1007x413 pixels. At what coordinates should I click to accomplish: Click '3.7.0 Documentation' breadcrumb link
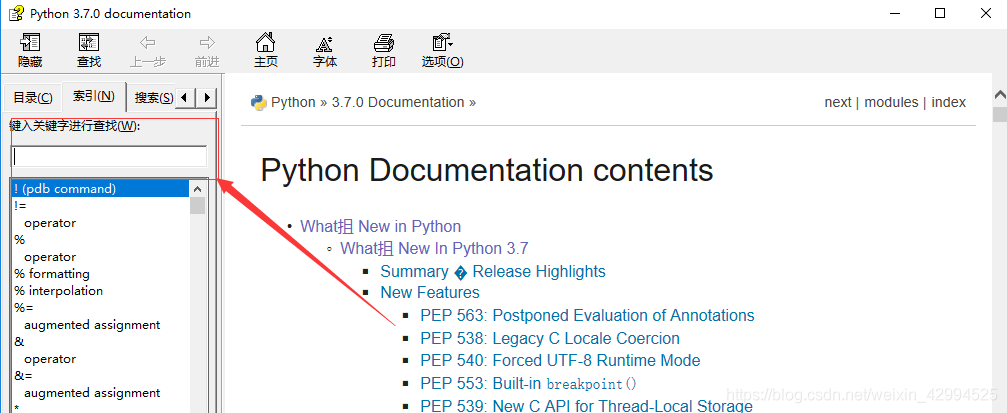pyautogui.click(x=398, y=103)
